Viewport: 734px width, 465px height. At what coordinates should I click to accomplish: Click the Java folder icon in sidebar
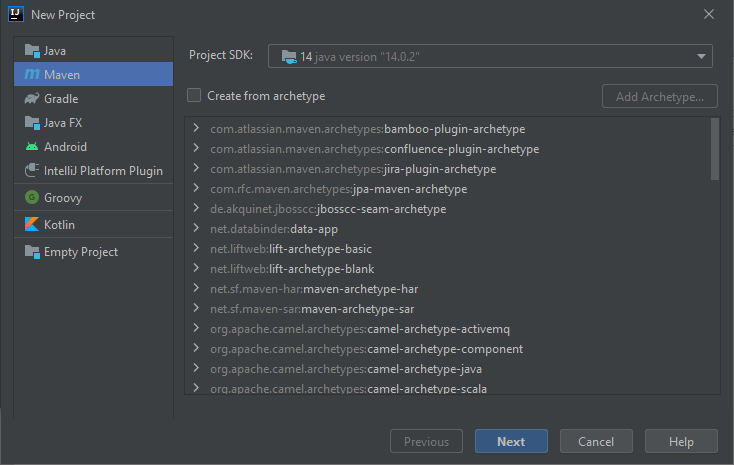click(x=32, y=51)
